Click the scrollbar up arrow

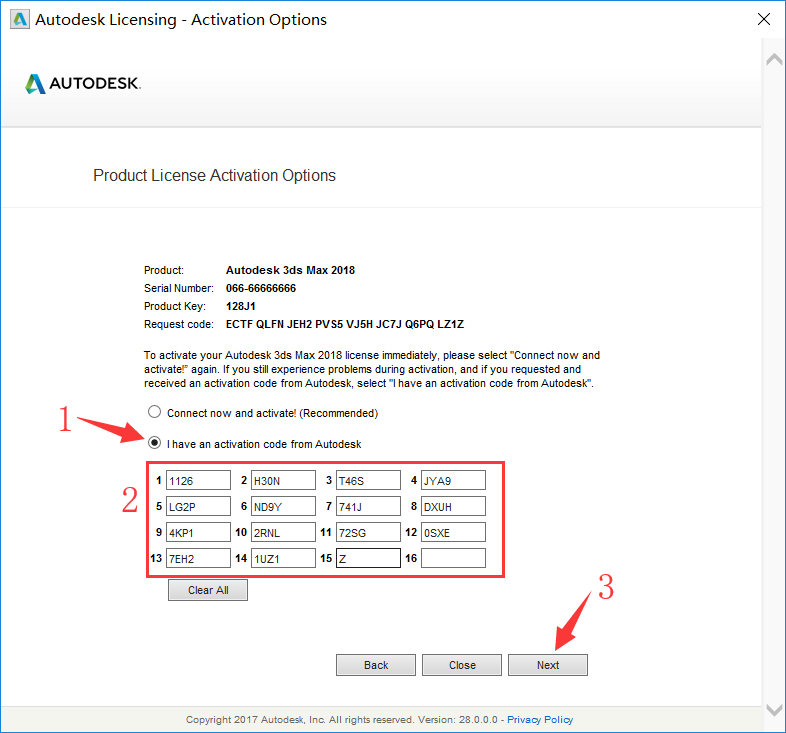click(x=773, y=60)
